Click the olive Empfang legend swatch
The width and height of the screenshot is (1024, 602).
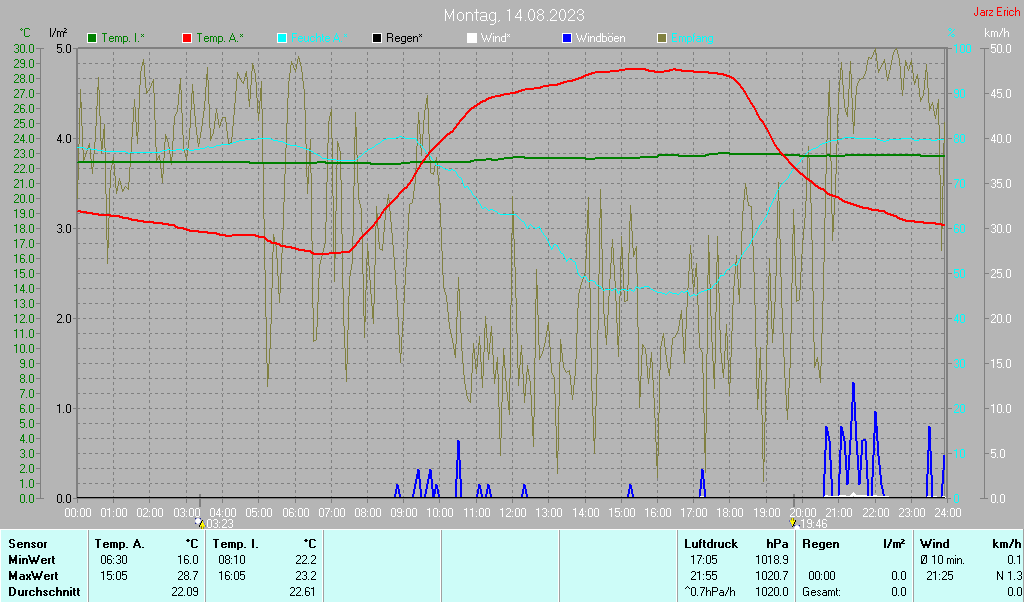[x=662, y=39]
